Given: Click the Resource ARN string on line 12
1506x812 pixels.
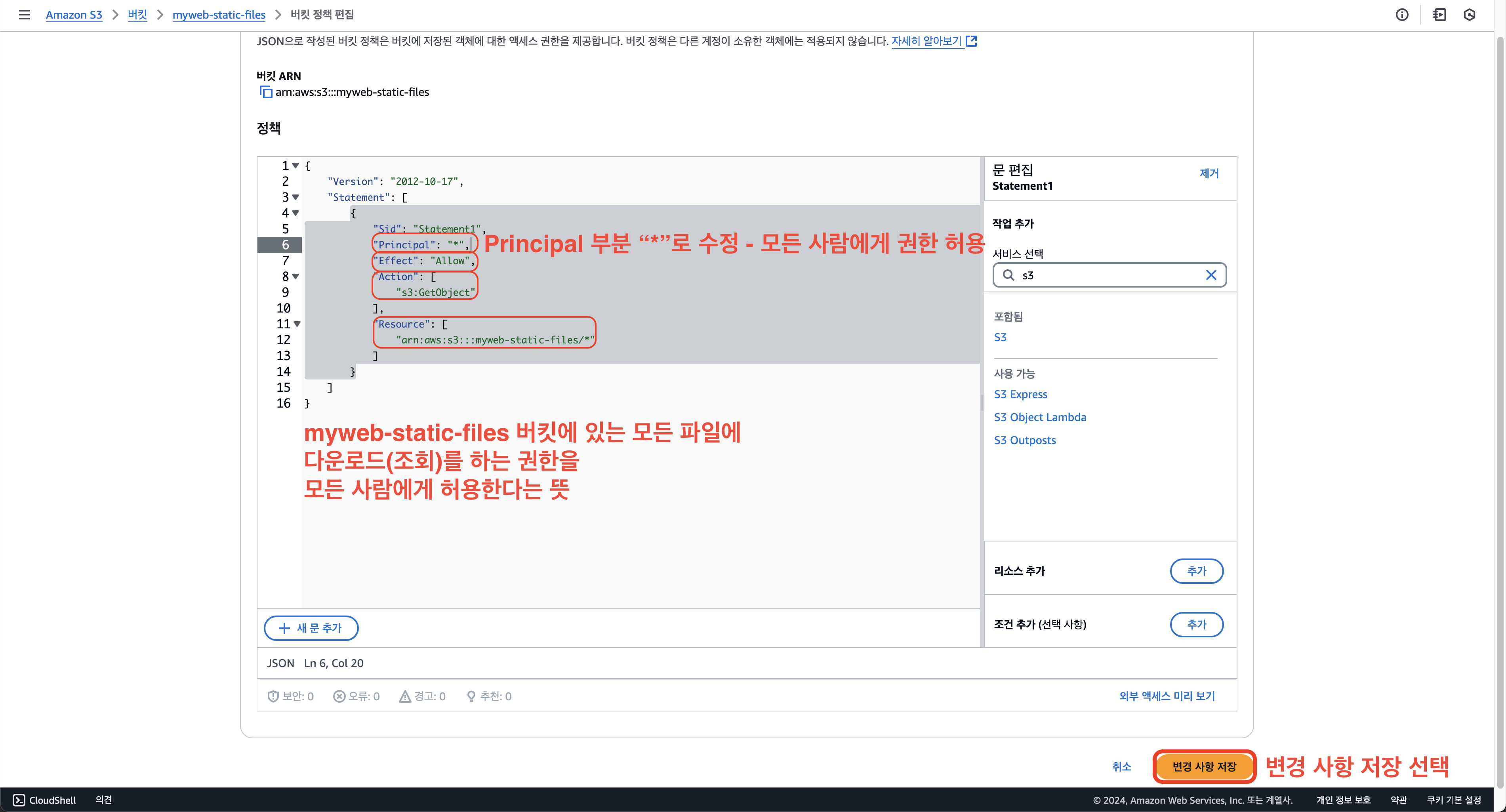Looking at the screenshot, I should pos(495,339).
